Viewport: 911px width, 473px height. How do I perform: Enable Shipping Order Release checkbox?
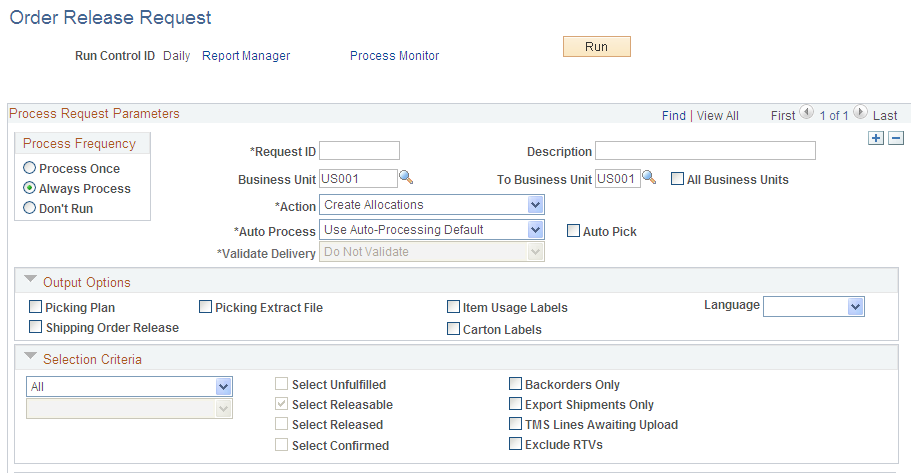pos(35,327)
